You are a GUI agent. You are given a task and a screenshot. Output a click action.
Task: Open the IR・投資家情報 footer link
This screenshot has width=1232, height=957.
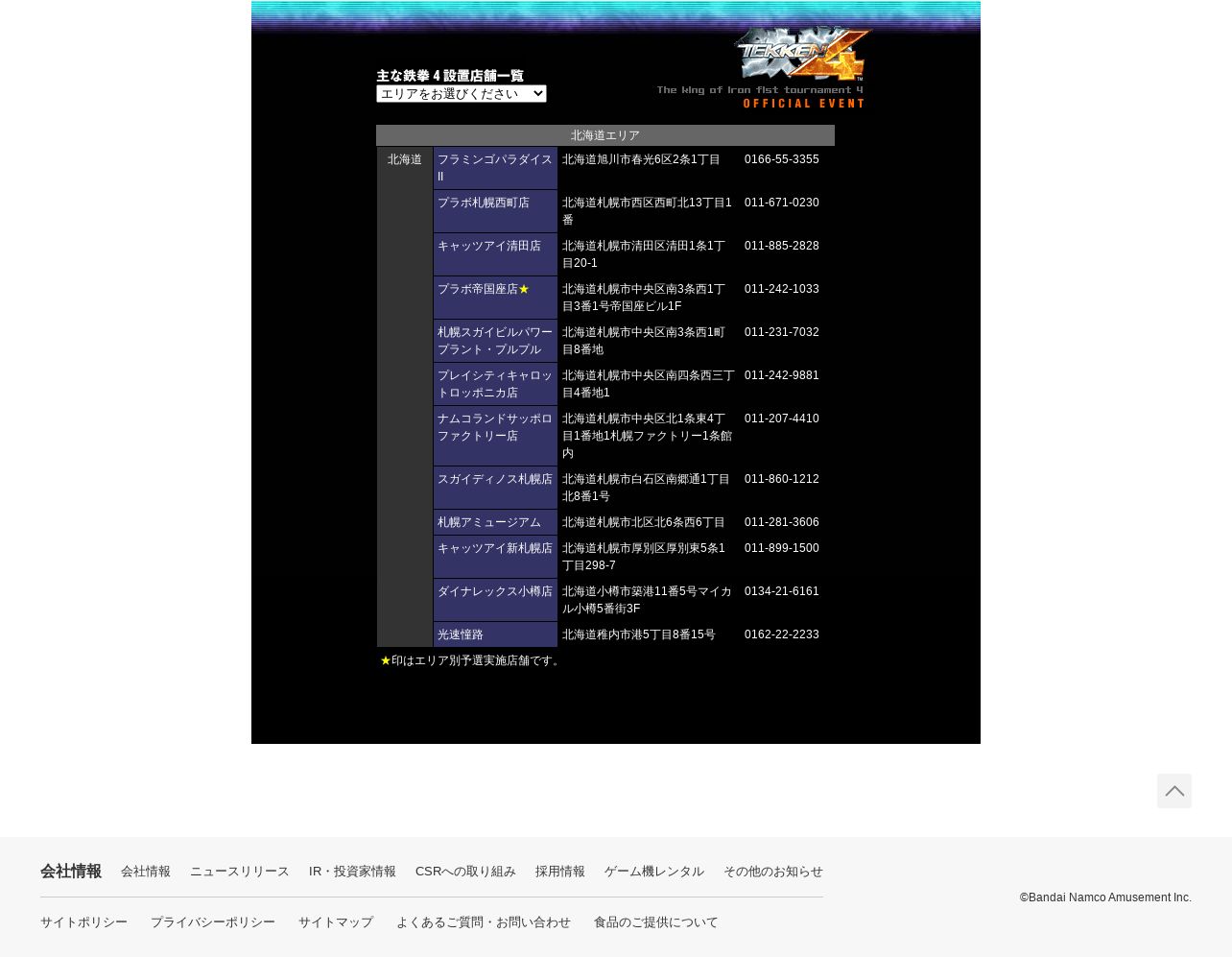pos(352,872)
